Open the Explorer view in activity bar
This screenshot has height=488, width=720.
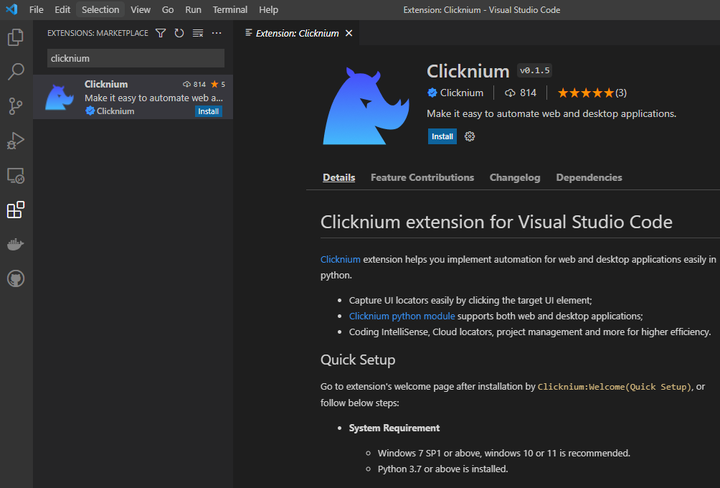click(x=15, y=38)
